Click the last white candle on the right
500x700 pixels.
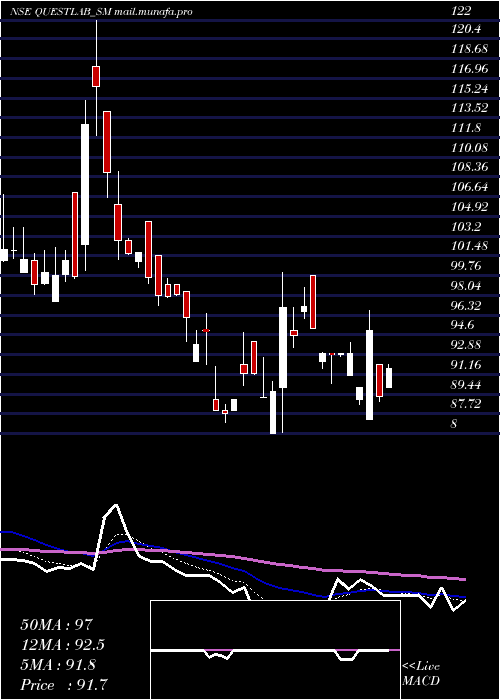(389, 378)
